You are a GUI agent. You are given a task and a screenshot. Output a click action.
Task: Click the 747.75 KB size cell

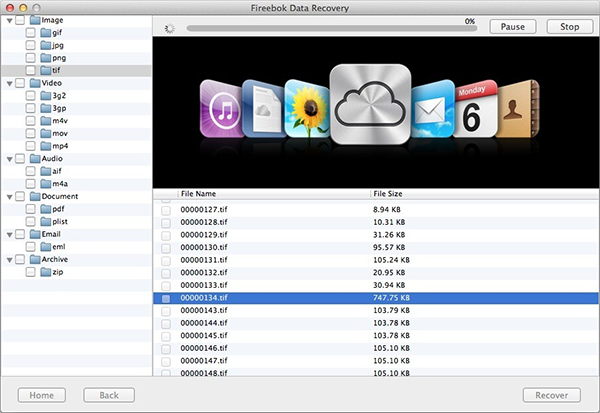[391, 298]
